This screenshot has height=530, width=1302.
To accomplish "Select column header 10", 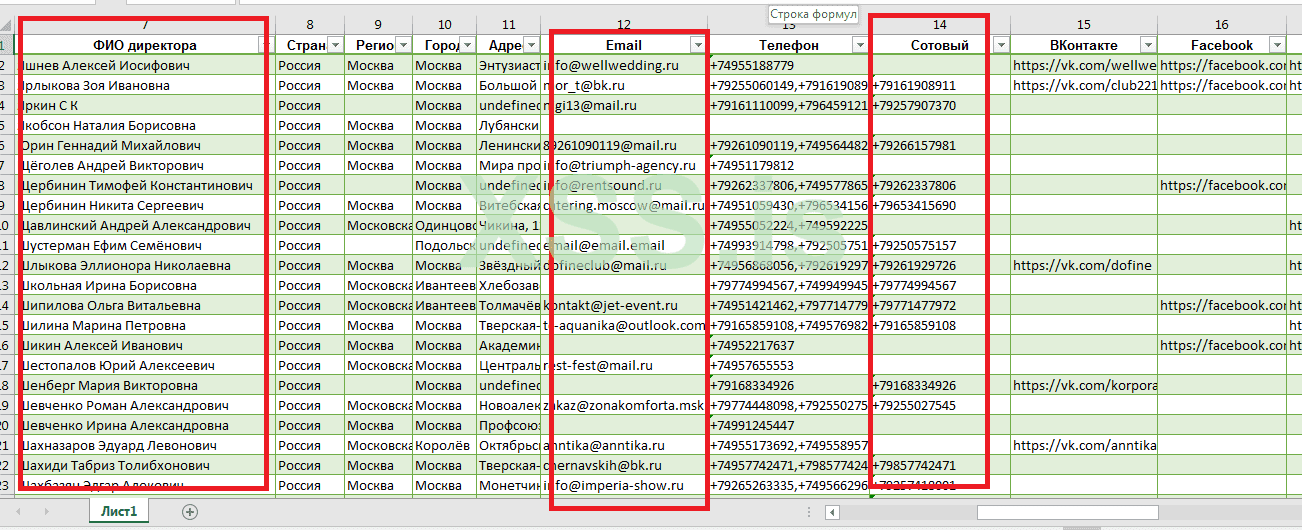I will coord(444,24).
